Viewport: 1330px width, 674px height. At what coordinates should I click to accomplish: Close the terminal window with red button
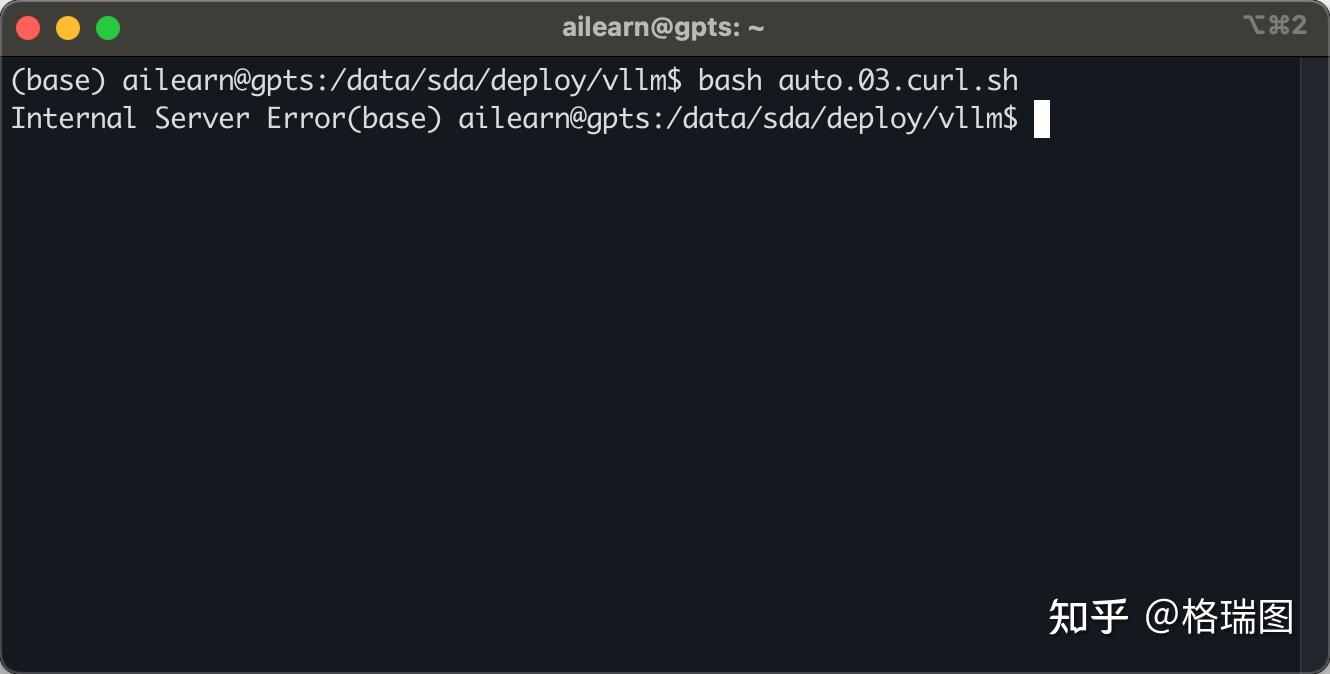[x=28, y=28]
